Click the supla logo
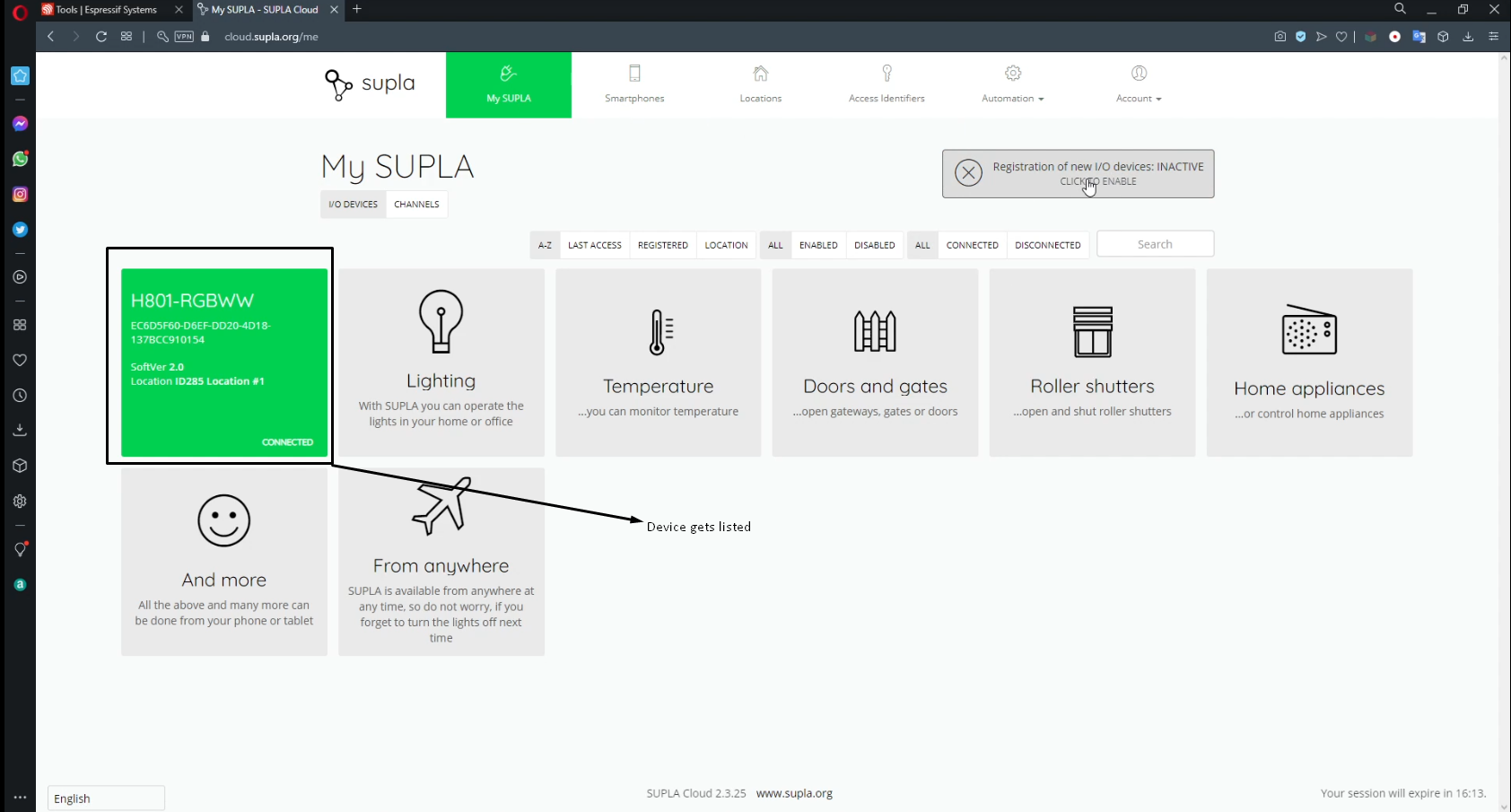 370,84
